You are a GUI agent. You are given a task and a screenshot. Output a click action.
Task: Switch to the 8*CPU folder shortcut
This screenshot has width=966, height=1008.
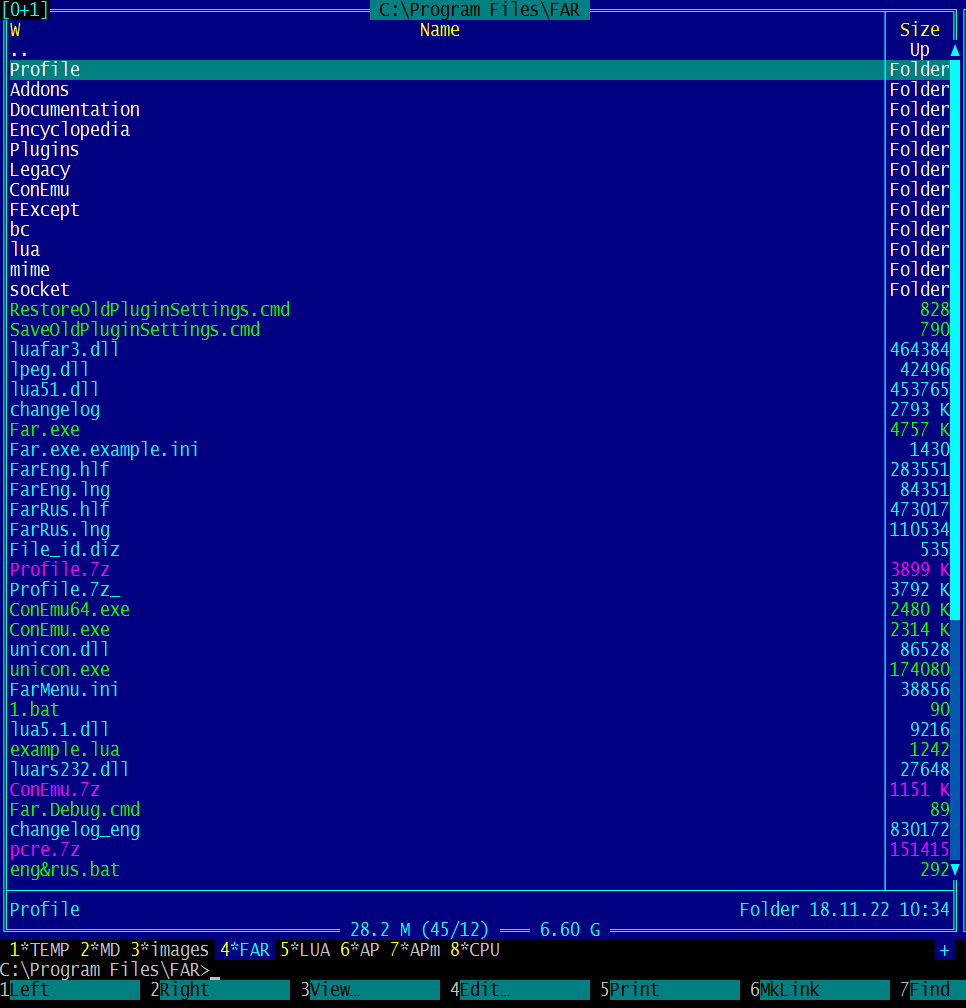(x=475, y=950)
